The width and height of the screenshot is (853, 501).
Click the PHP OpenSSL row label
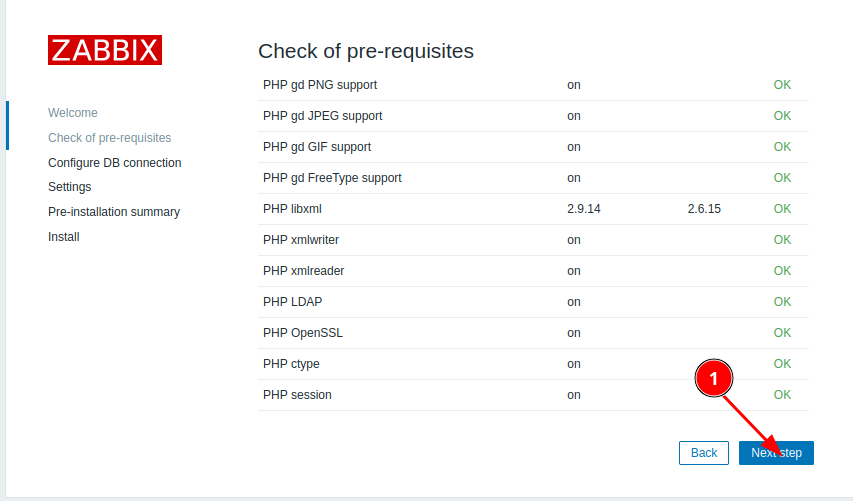pos(303,333)
